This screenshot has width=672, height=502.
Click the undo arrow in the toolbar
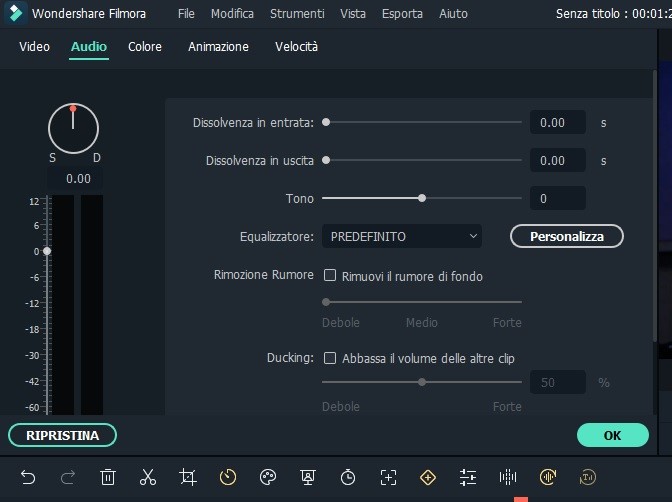(x=28, y=477)
